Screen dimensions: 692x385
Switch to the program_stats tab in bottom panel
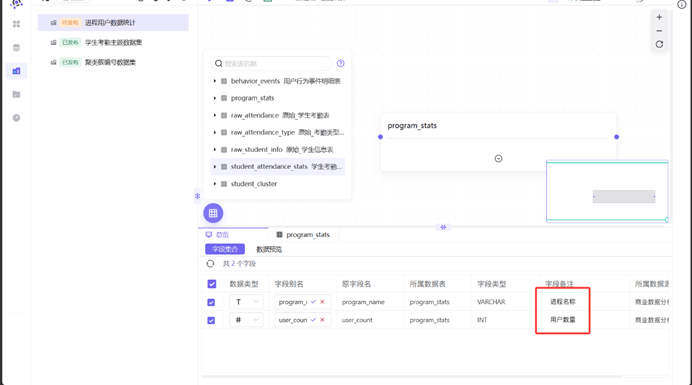[x=303, y=235]
